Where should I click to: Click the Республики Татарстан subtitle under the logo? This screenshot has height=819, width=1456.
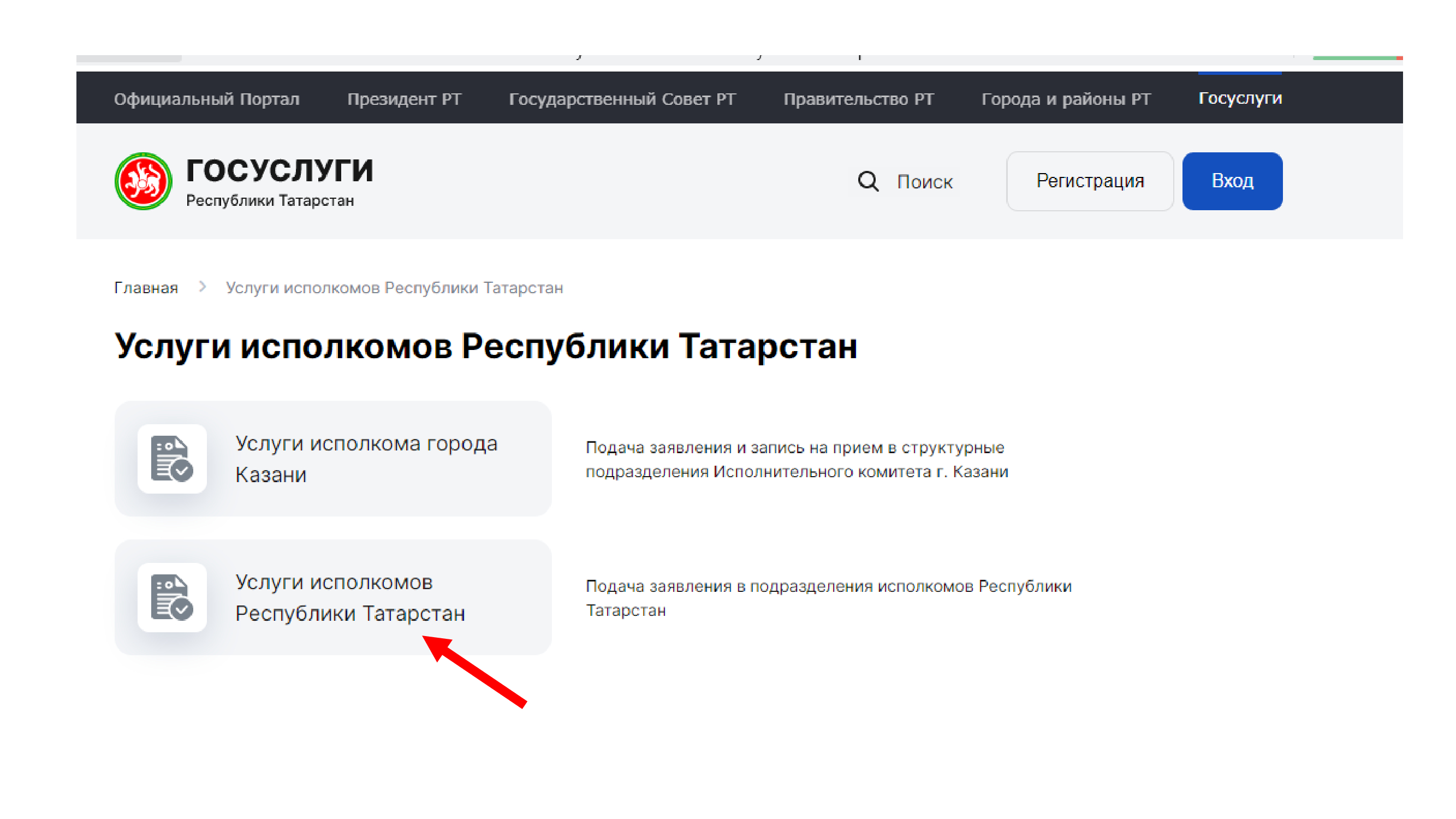(270, 200)
